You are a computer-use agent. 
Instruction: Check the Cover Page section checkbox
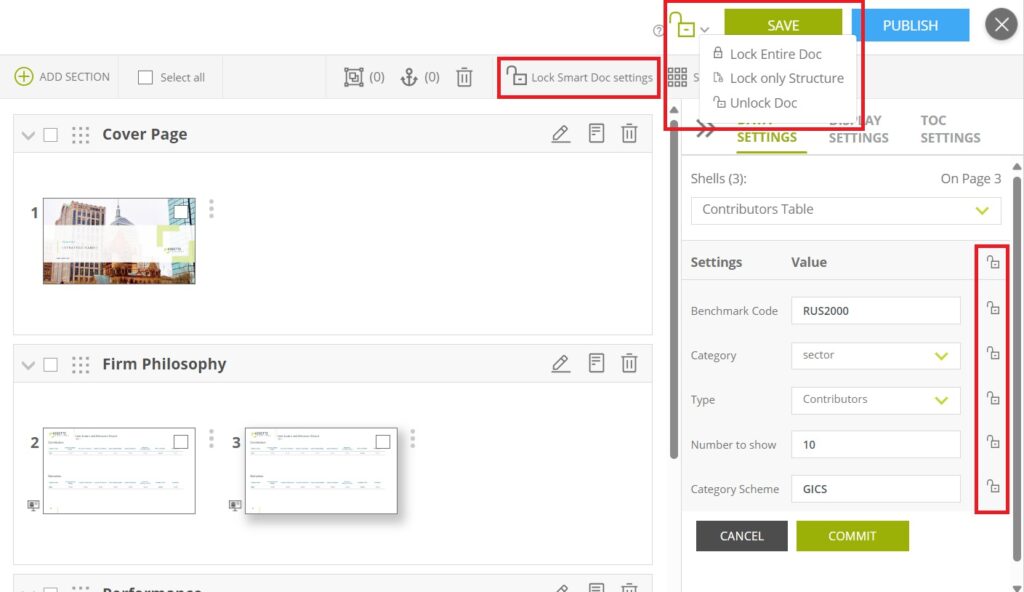50,135
